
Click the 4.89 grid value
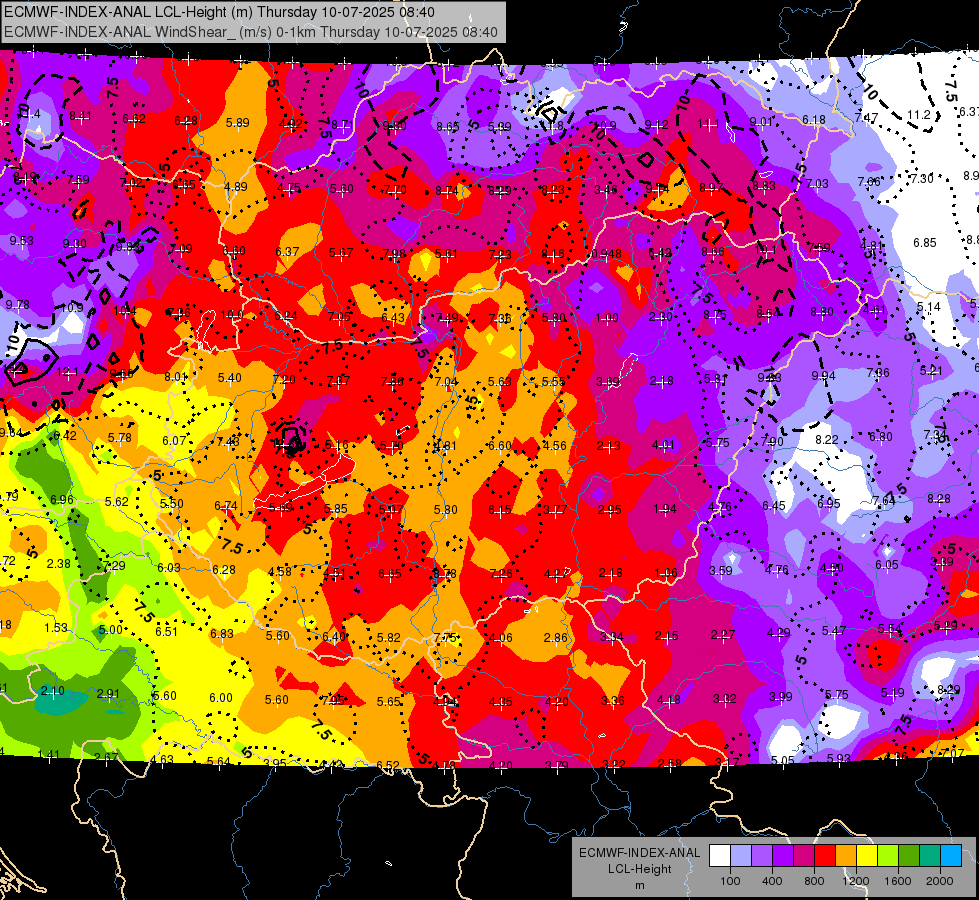coord(235,187)
